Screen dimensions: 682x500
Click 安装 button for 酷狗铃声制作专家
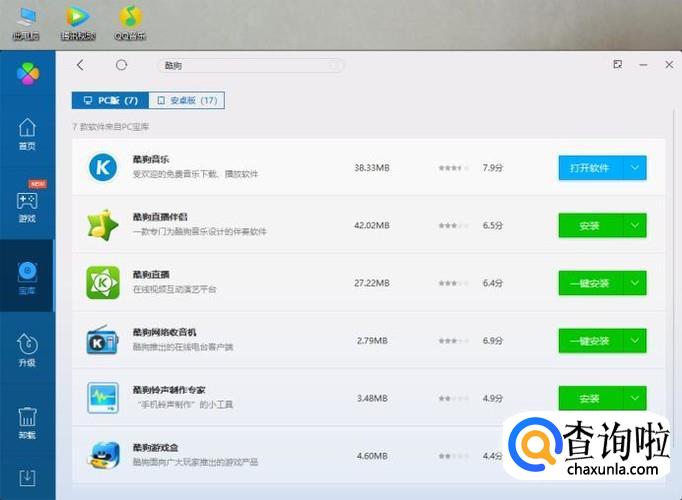tap(591, 398)
